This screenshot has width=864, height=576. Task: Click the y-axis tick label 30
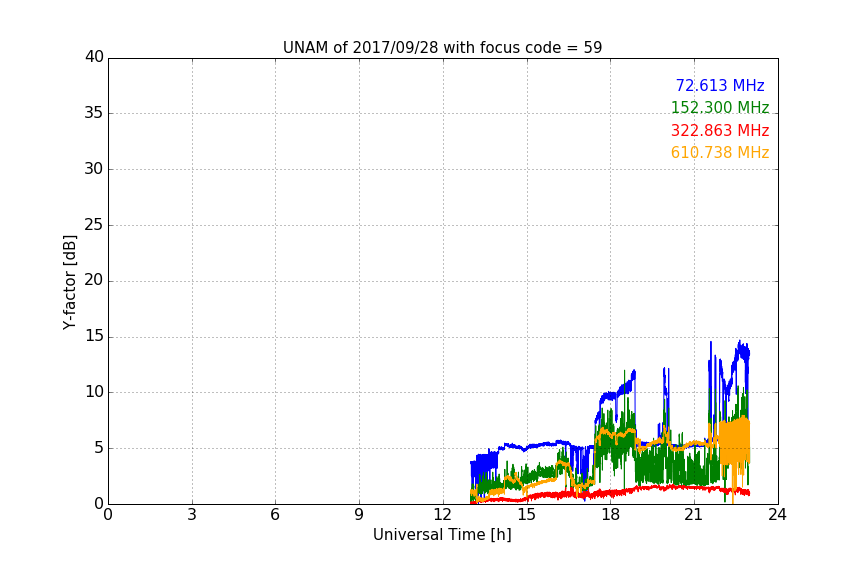94,169
